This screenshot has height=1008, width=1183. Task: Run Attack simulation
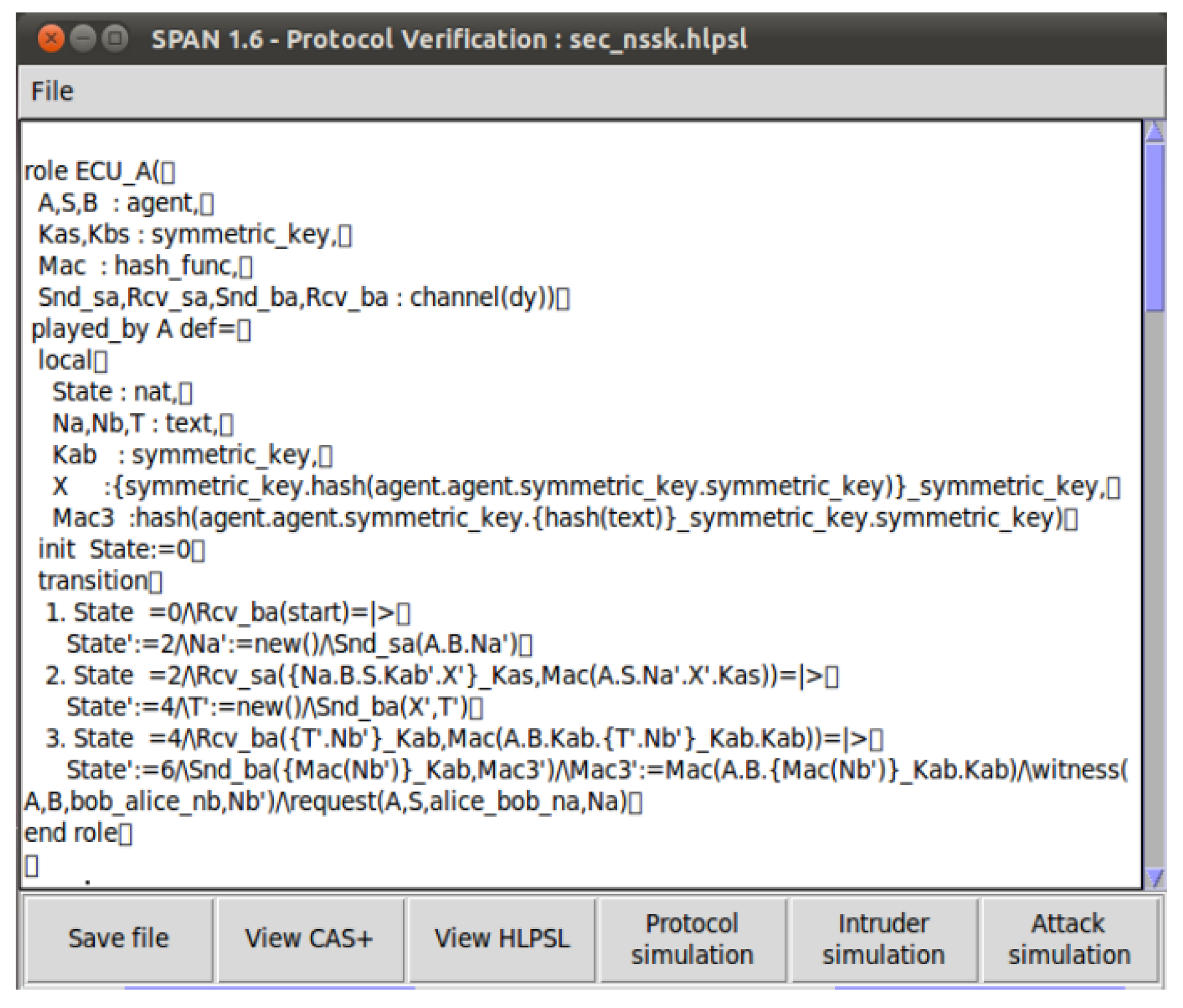click(1069, 938)
